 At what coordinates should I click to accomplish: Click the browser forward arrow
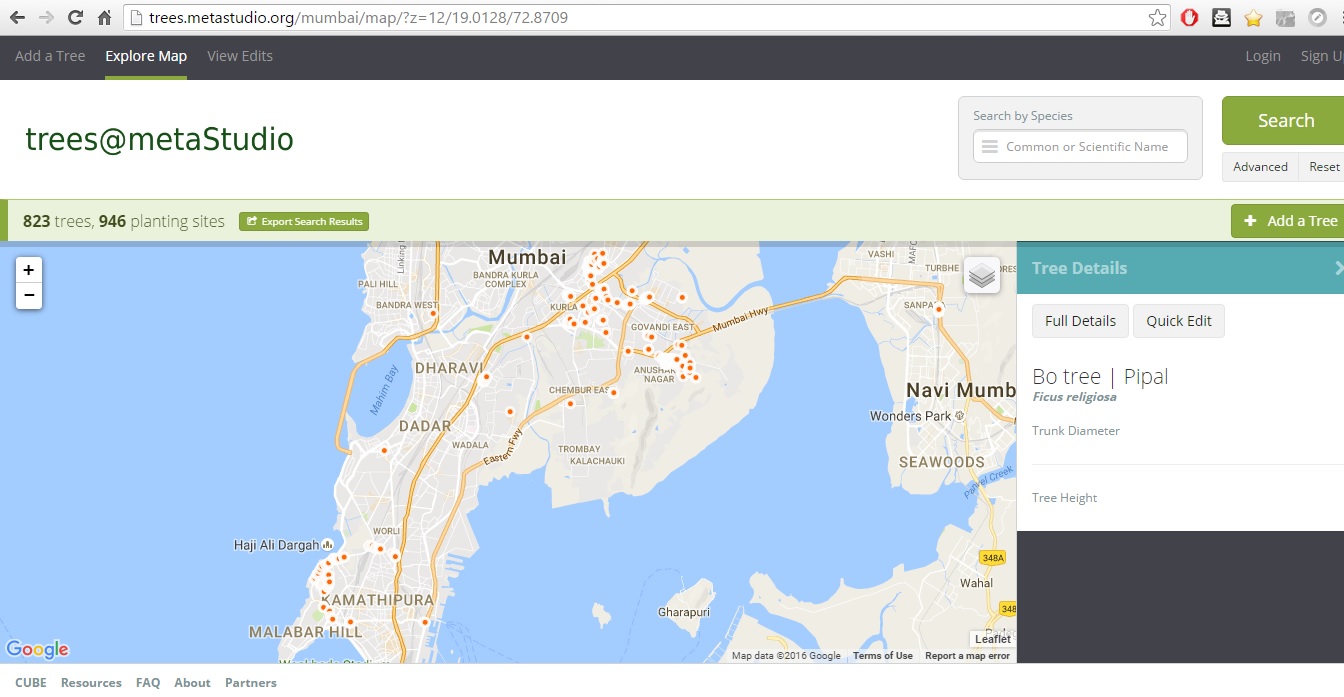pos(46,18)
